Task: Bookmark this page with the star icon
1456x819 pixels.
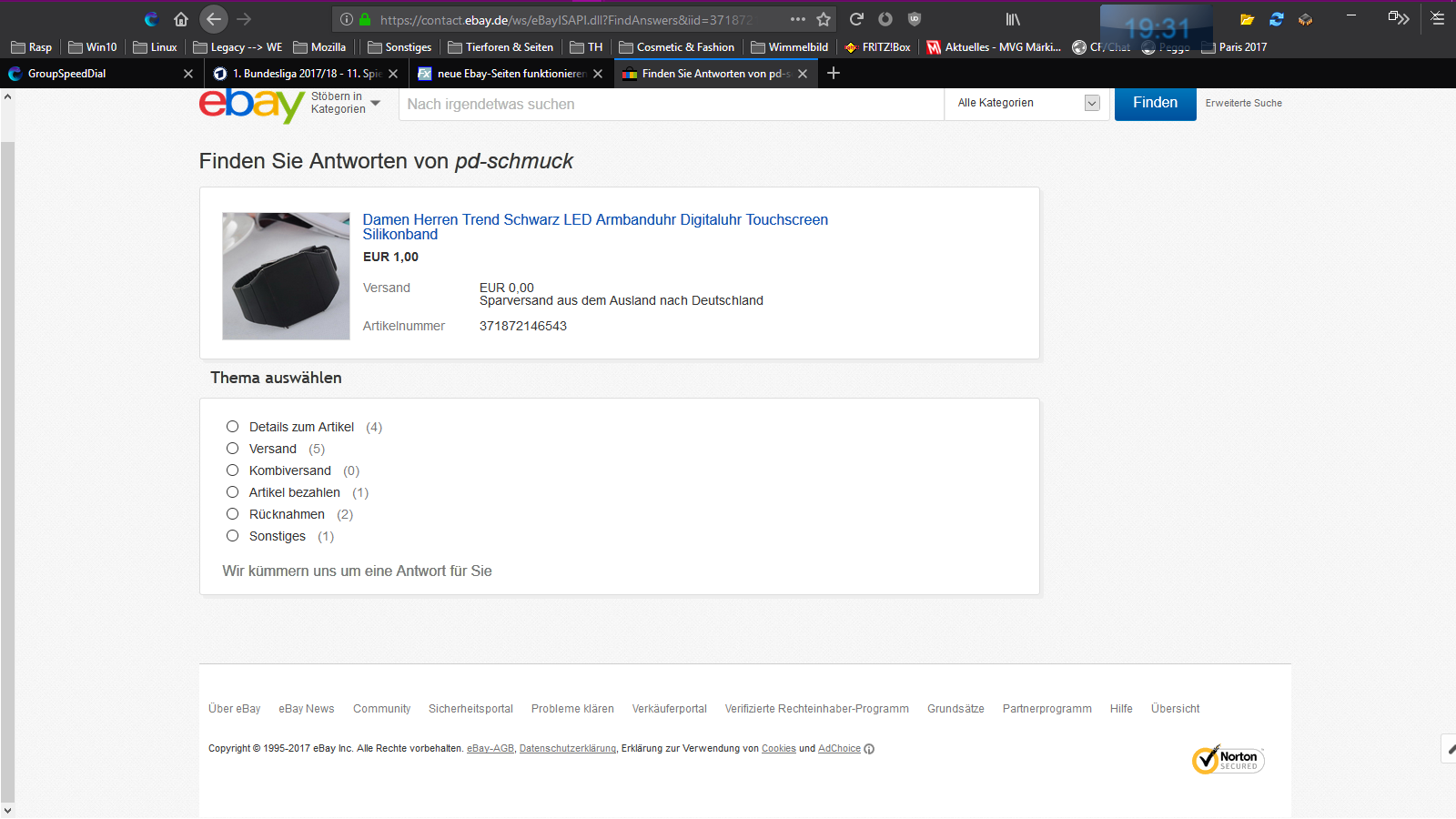Action: tap(824, 19)
